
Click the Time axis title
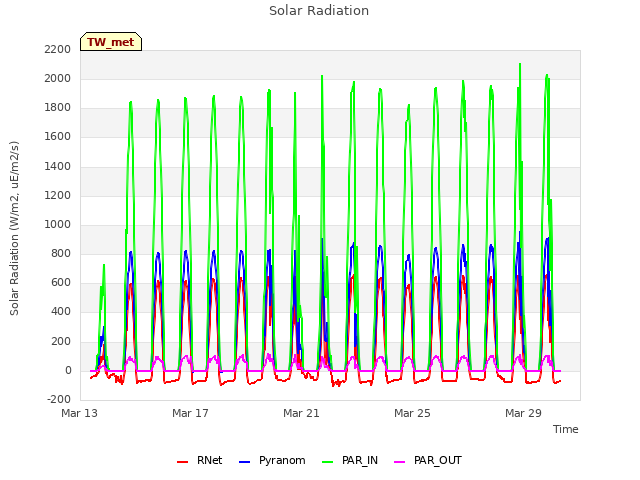click(x=566, y=429)
